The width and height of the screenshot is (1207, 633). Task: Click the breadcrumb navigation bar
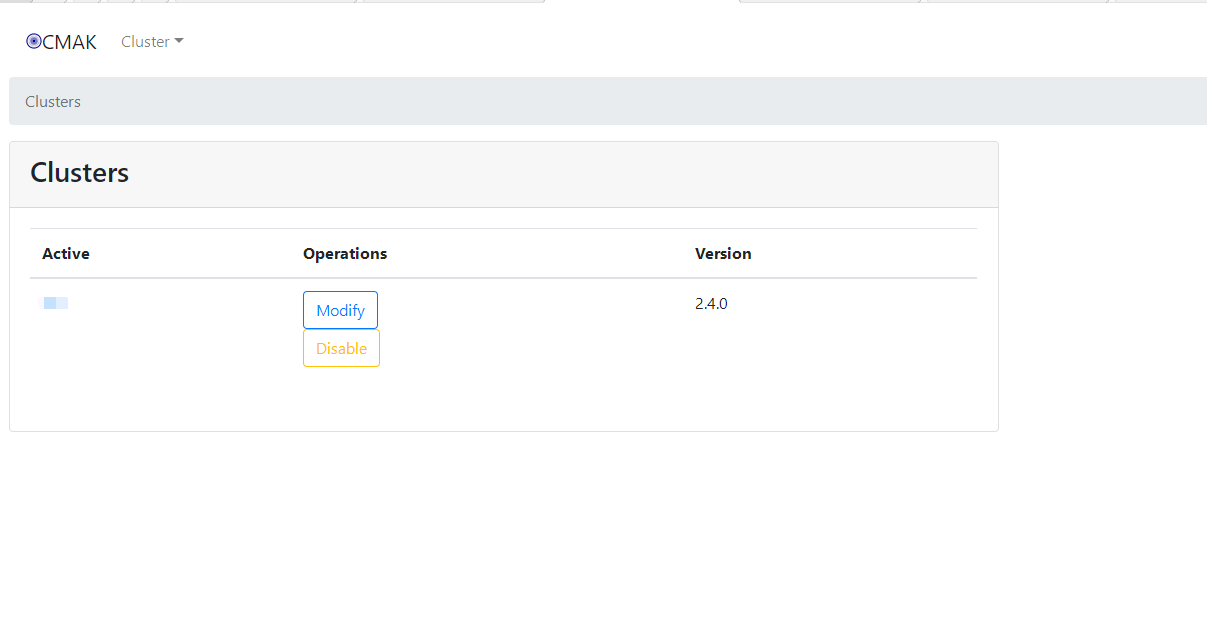click(x=600, y=101)
